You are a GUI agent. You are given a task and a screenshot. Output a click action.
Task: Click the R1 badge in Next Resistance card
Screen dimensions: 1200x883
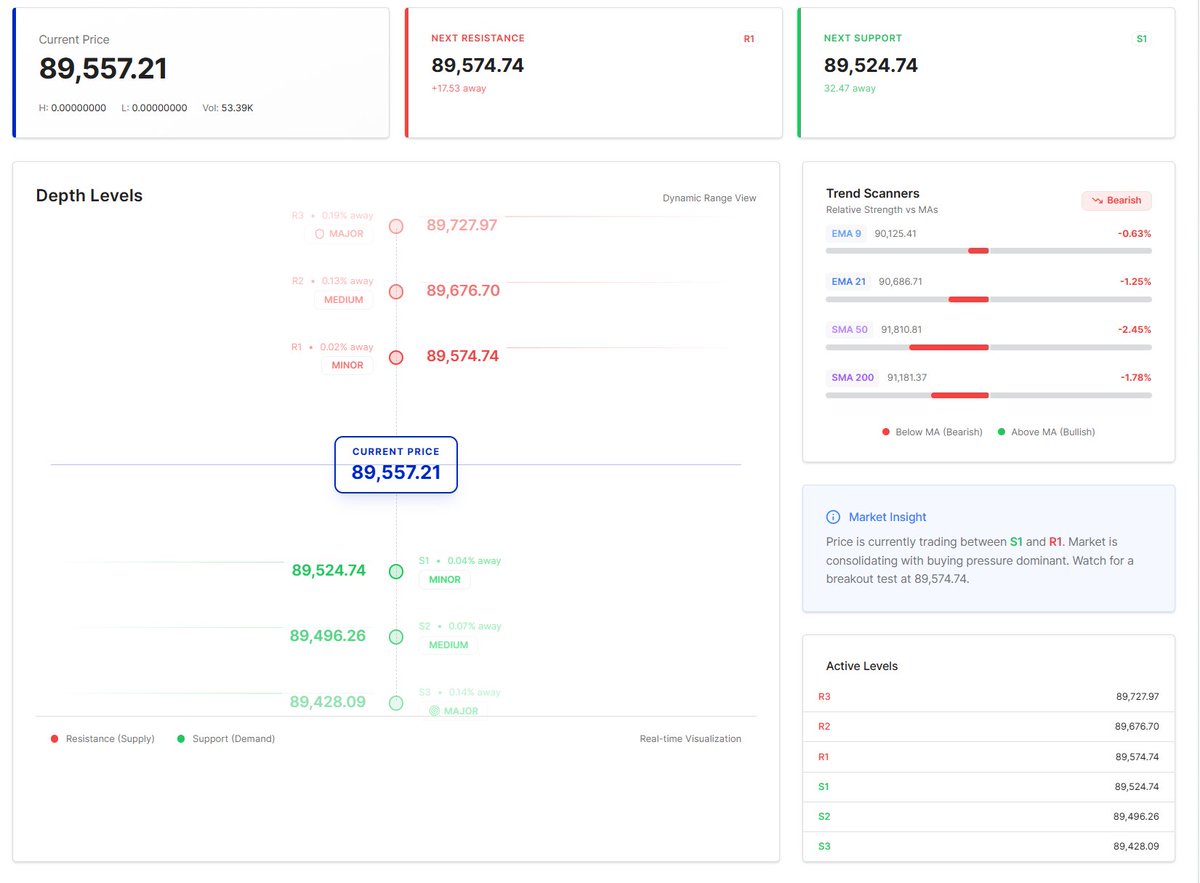click(x=749, y=39)
